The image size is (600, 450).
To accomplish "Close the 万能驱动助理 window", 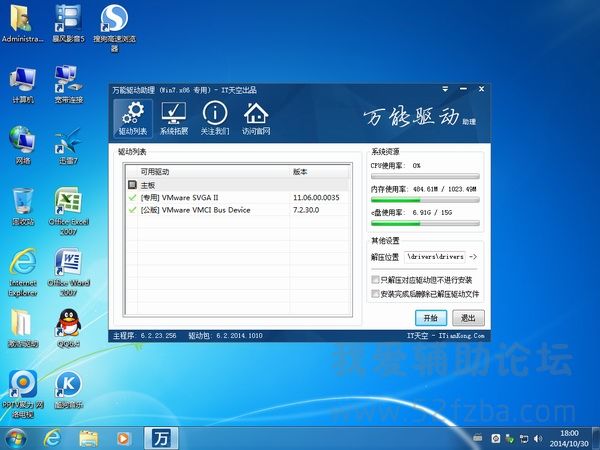I will (x=481, y=89).
